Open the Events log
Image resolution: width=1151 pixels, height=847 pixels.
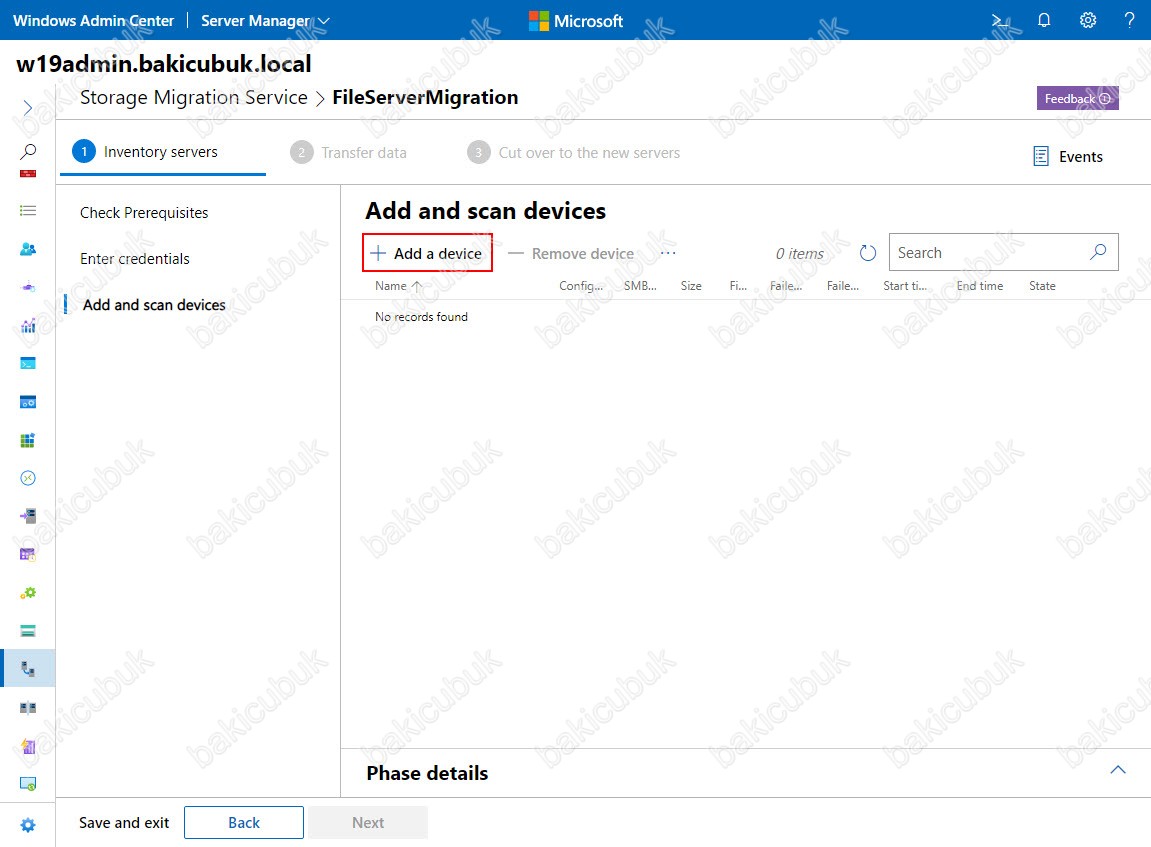coord(1068,156)
